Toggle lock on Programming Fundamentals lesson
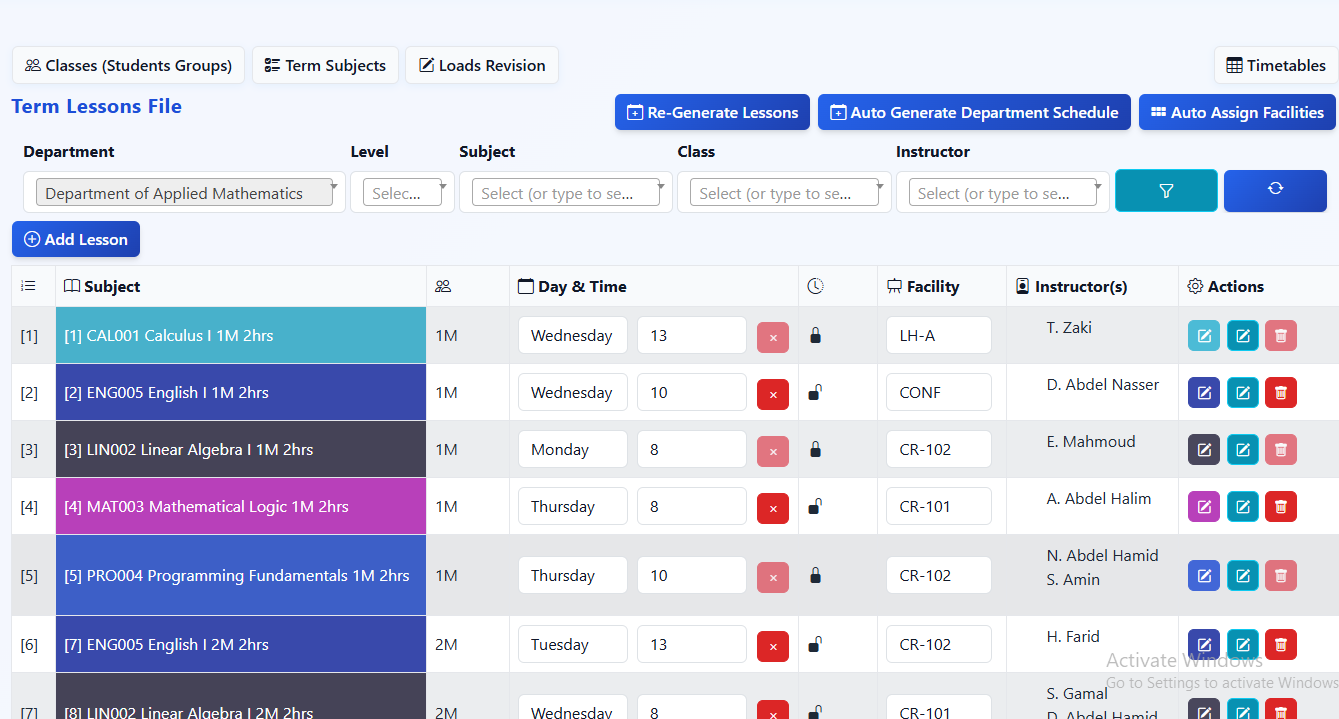The image size is (1339, 719). 815,576
